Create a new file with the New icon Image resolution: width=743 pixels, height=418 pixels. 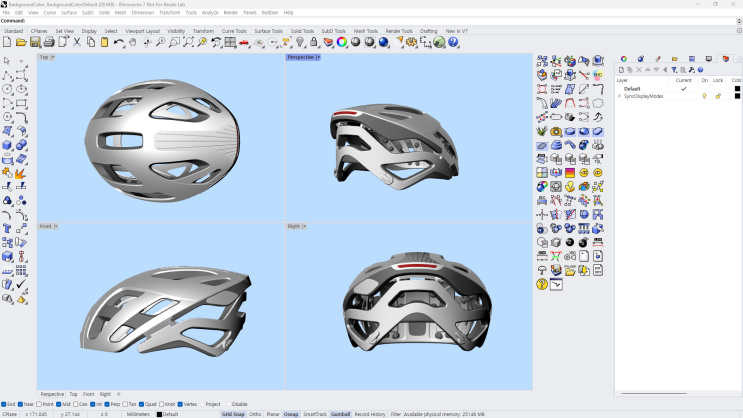coord(7,42)
